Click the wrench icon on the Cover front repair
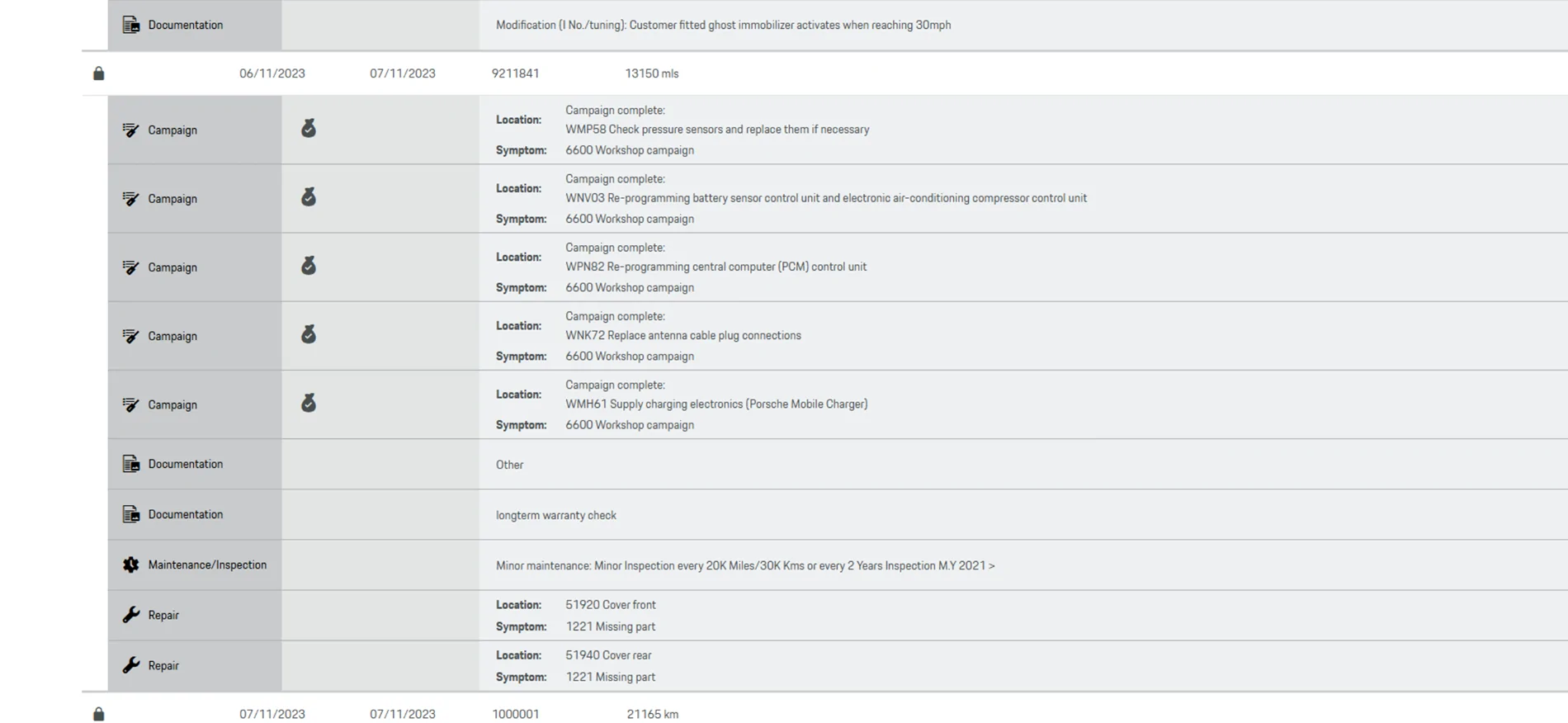The width and height of the screenshot is (1568, 723). tap(131, 615)
